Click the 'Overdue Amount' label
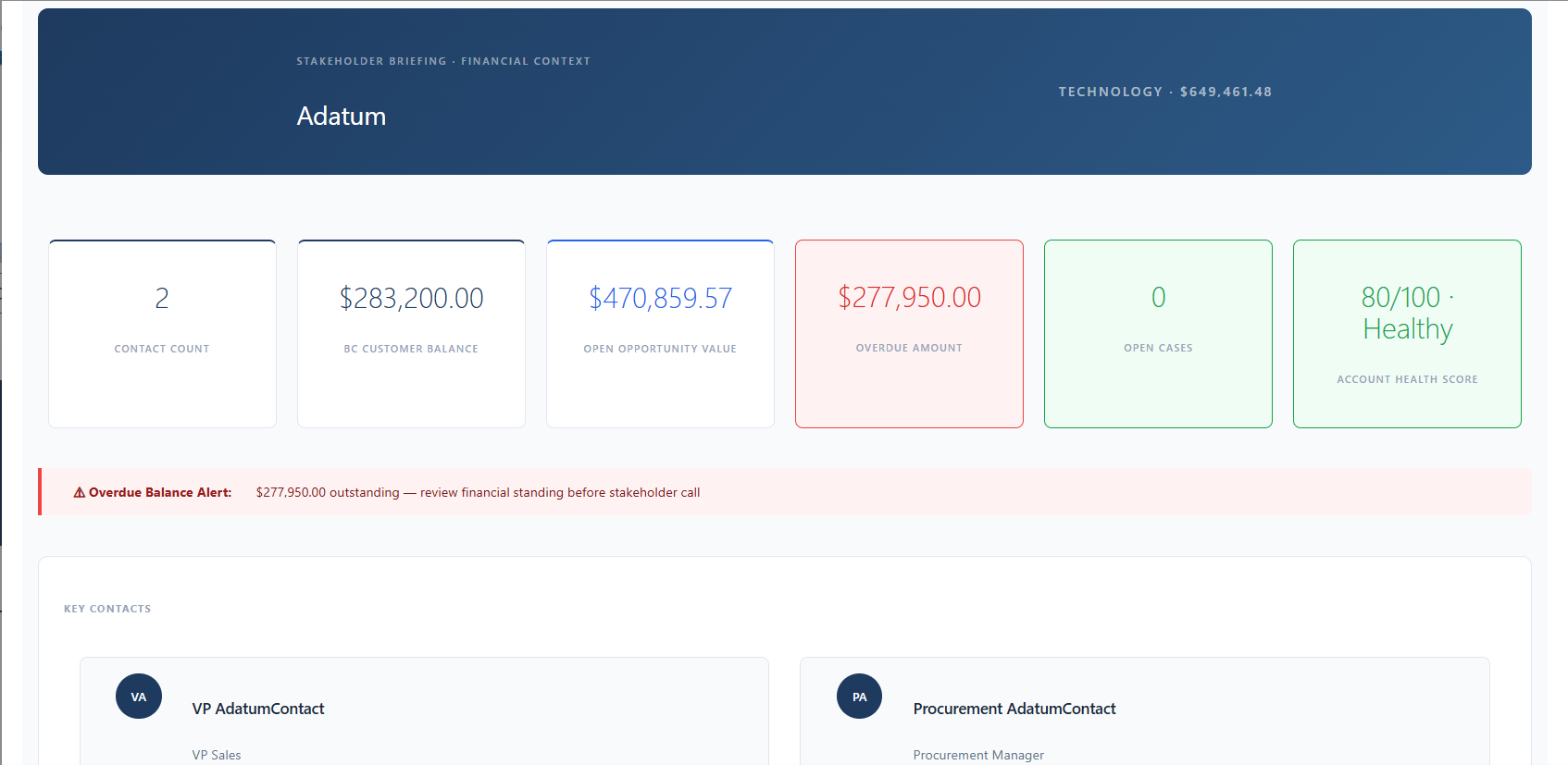Screen dimensions: 1568x765 click(x=909, y=348)
